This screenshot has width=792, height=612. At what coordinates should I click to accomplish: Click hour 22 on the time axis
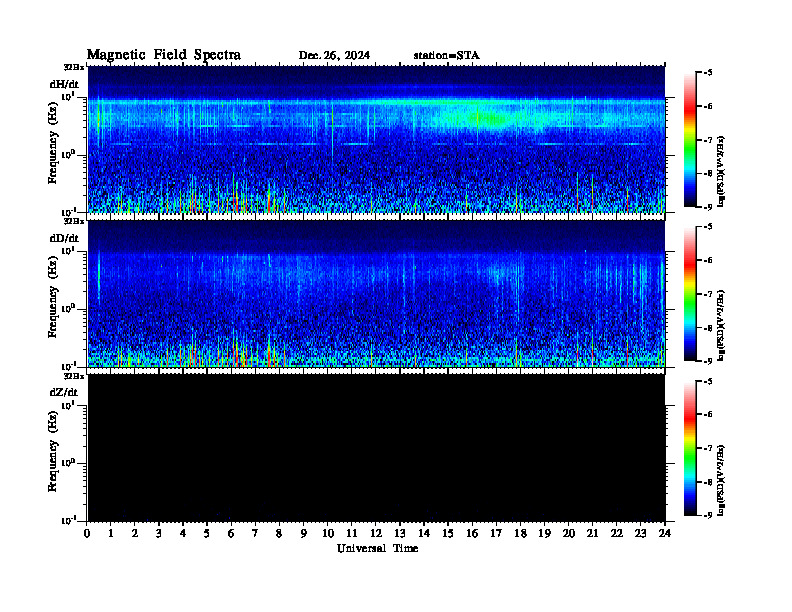(x=617, y=534)
